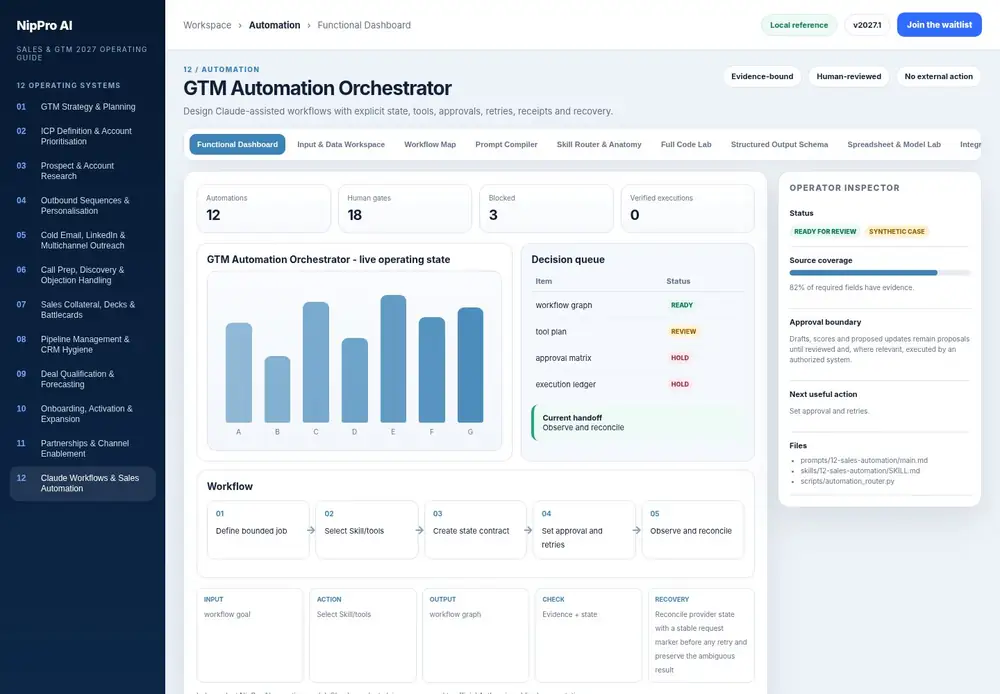Click the Join the waitlist button
The width and height of the screenshot is (1000, 694).
(x=939, y=25)
